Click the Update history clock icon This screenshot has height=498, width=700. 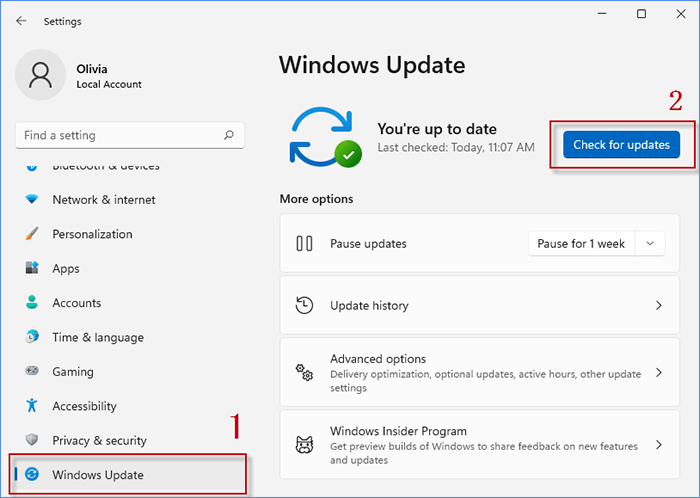click(x=304, y=305)
